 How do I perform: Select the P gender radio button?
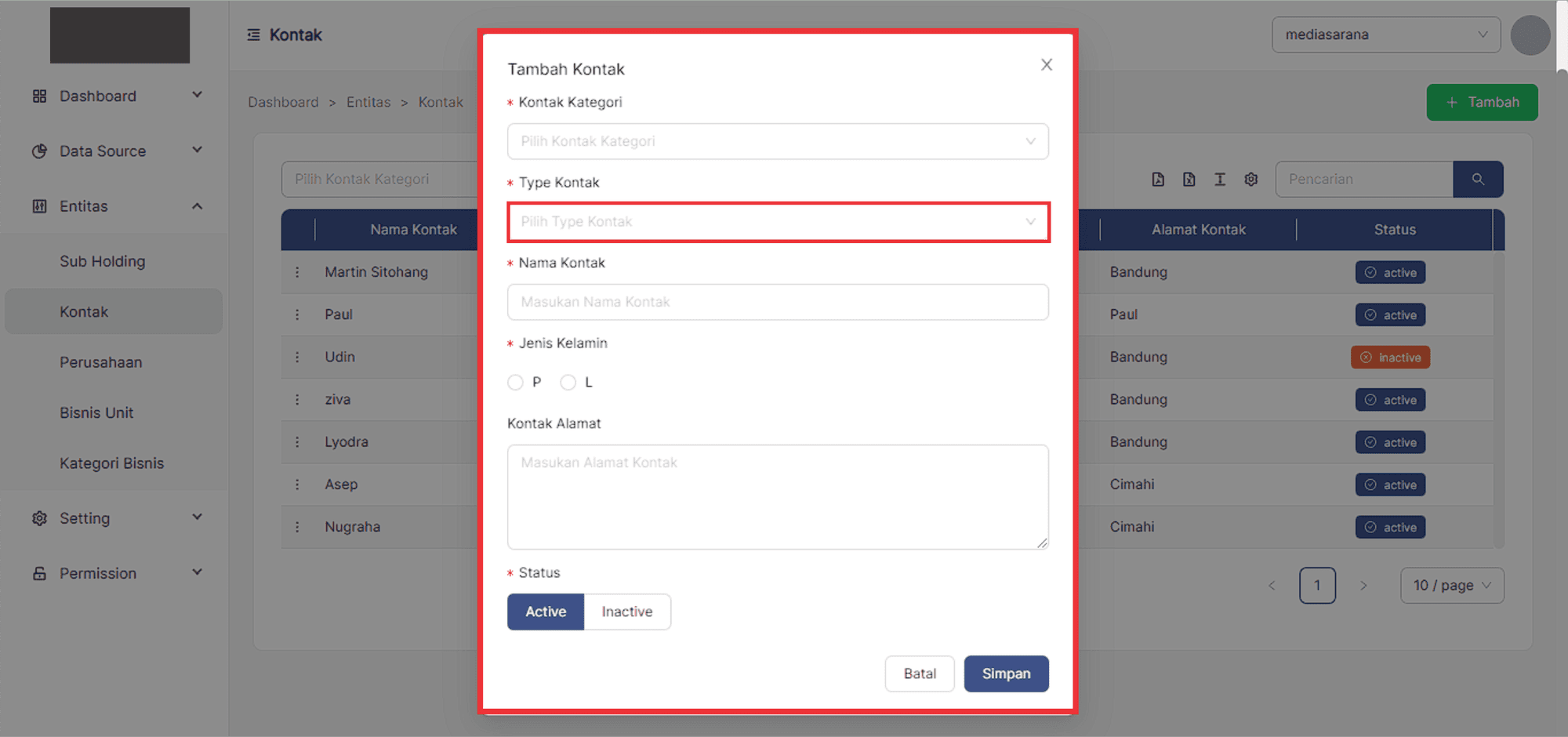point(515,382)
